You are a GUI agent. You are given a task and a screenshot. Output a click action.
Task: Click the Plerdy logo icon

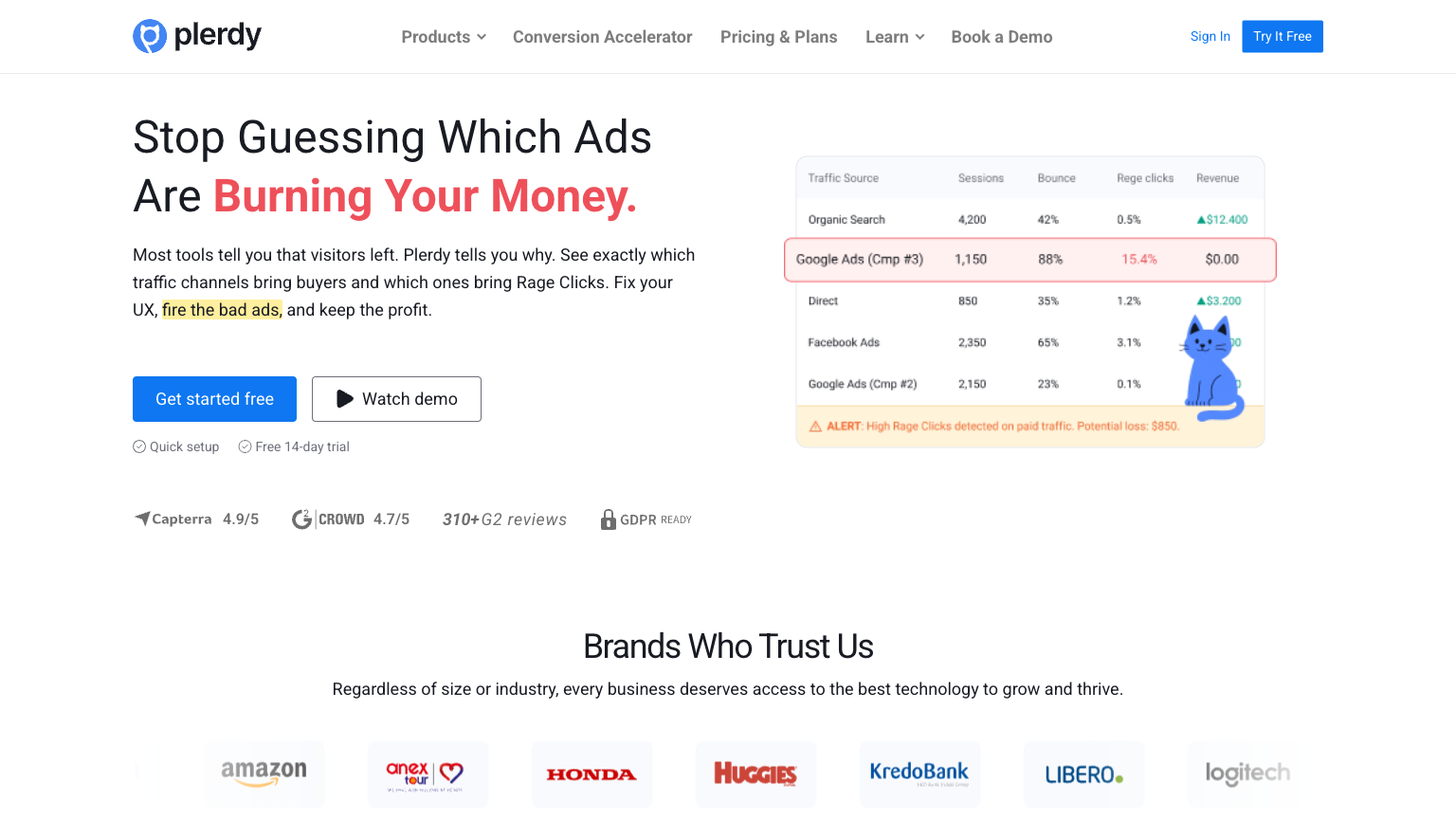150,36
